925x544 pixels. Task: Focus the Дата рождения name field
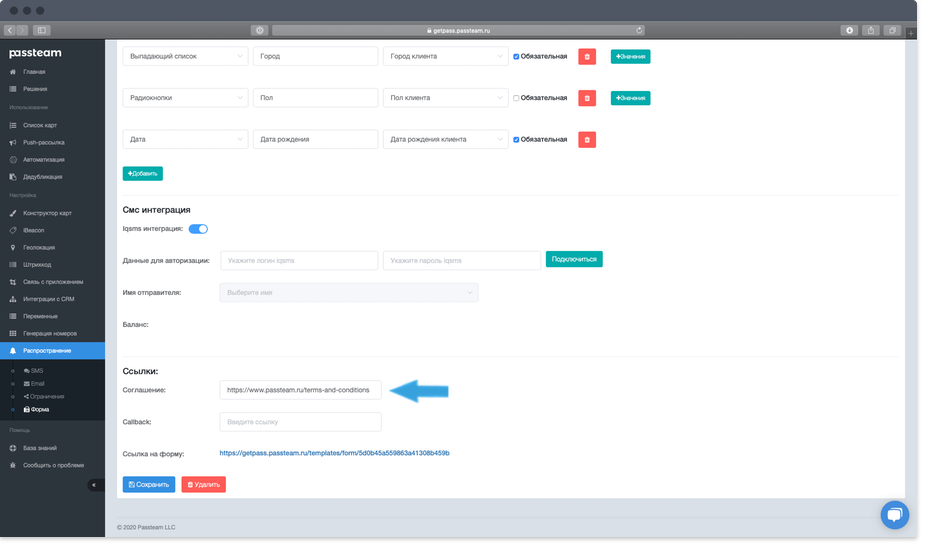[316, 140]
